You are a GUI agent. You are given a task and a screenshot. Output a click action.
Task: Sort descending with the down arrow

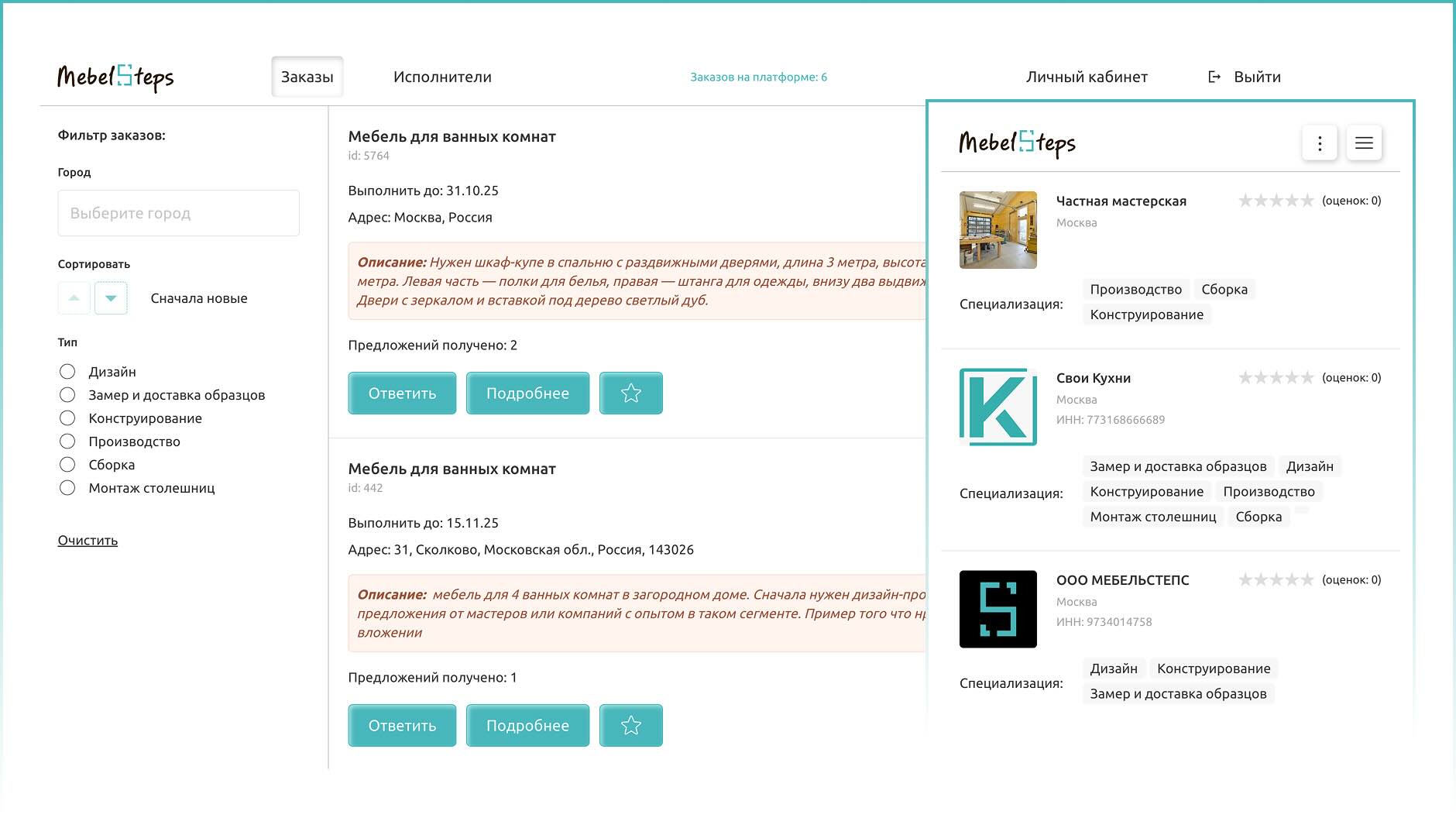tap(111, 298)
